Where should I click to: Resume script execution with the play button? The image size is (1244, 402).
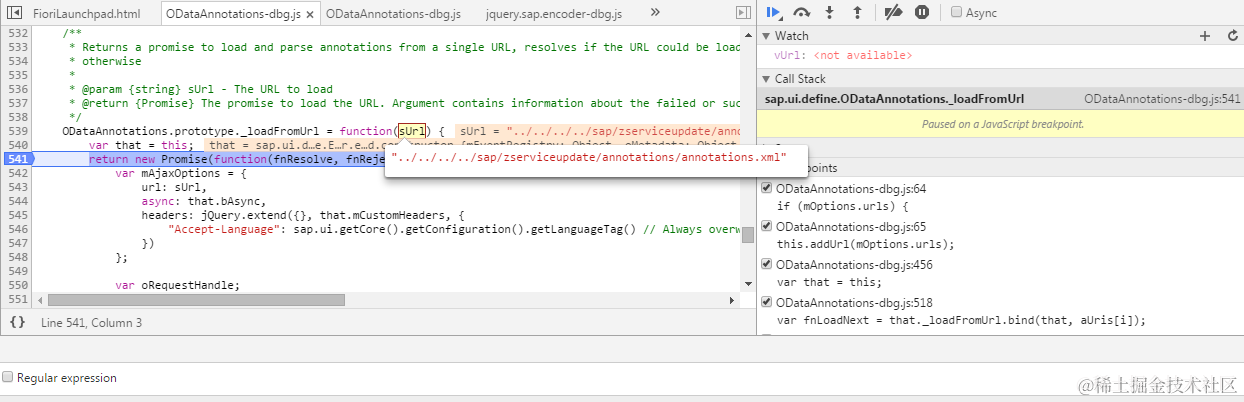point(773,13)
